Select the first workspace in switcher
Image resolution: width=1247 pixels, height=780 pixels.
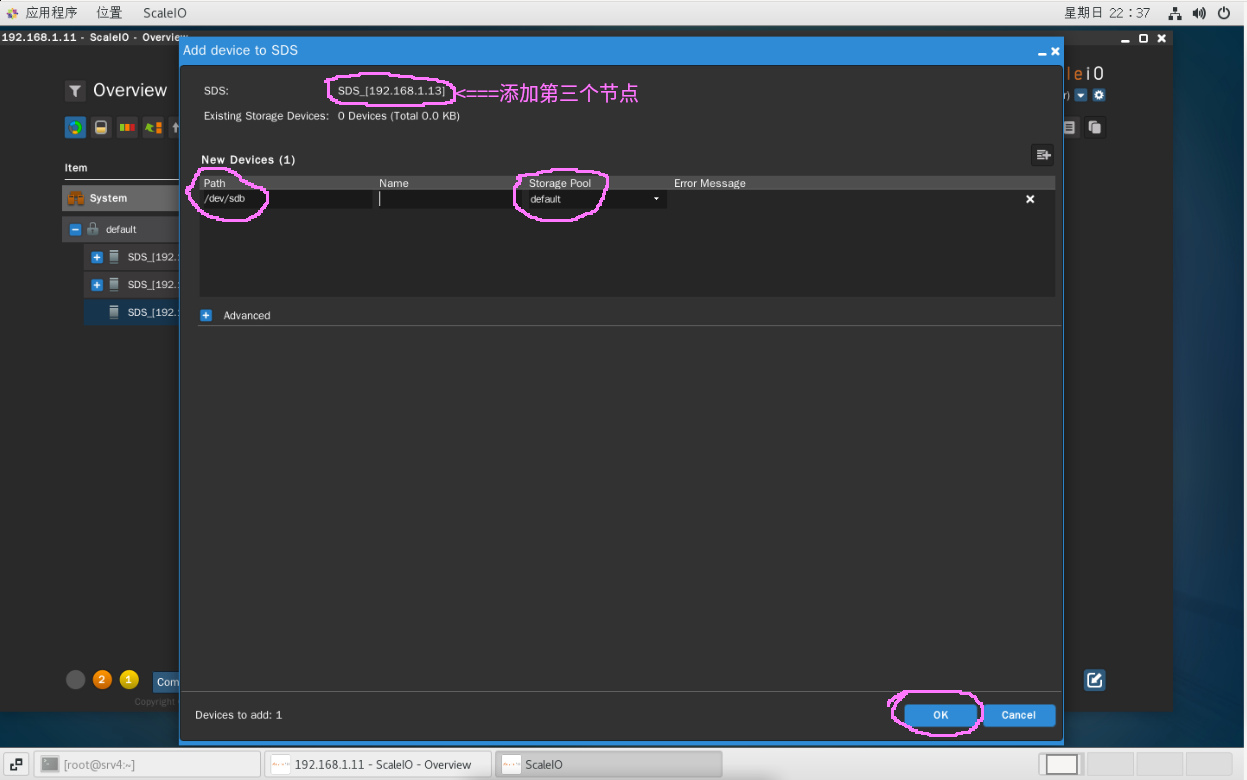tap(1062, 764)
